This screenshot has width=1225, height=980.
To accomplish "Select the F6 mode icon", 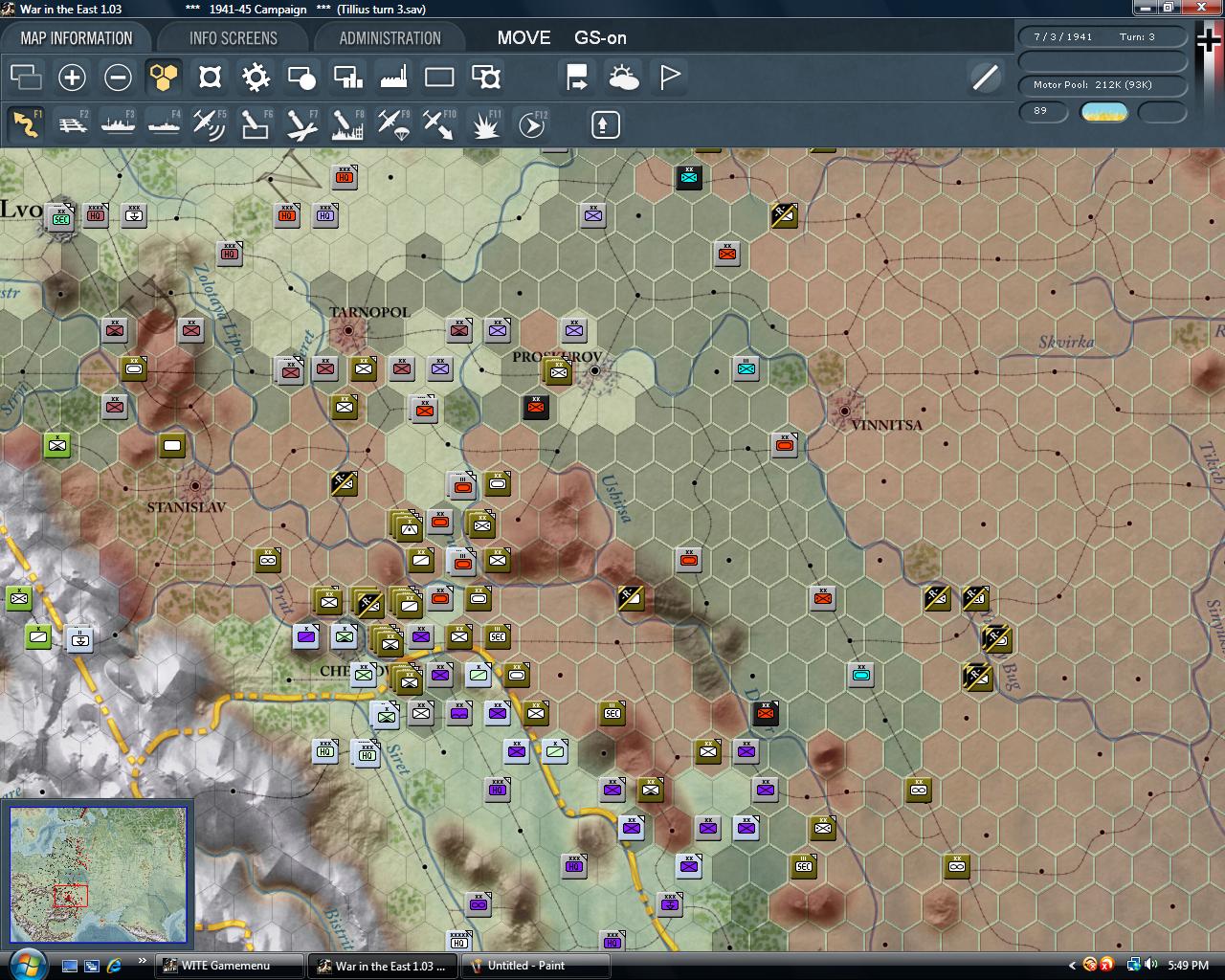I will tap(256, 124).
